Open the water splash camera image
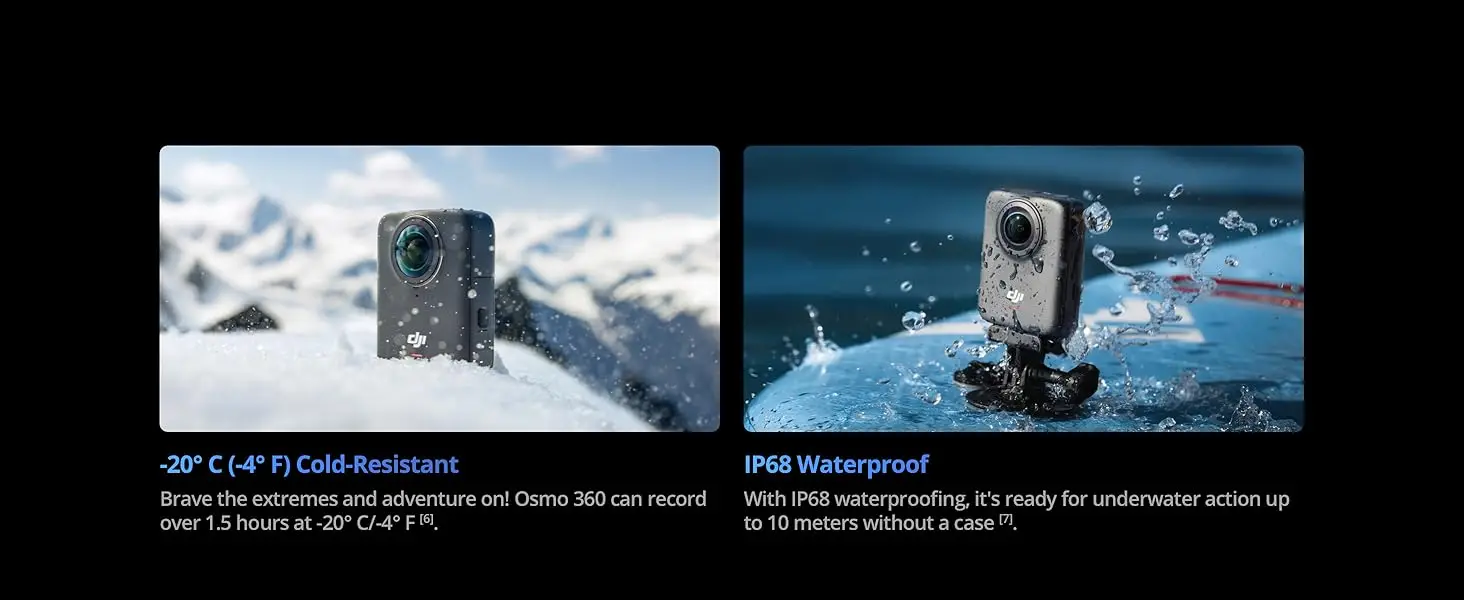Image resolution: width=1464 pixels, height=600 pixels. 1023,289
